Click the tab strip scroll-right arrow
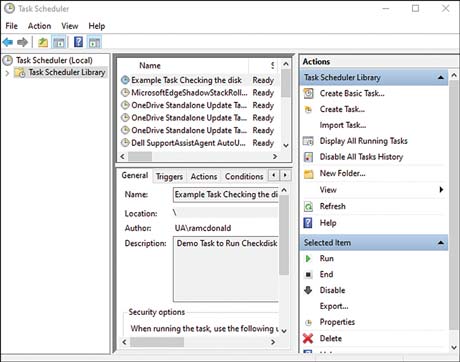460x362 pixels. (285, 175)
